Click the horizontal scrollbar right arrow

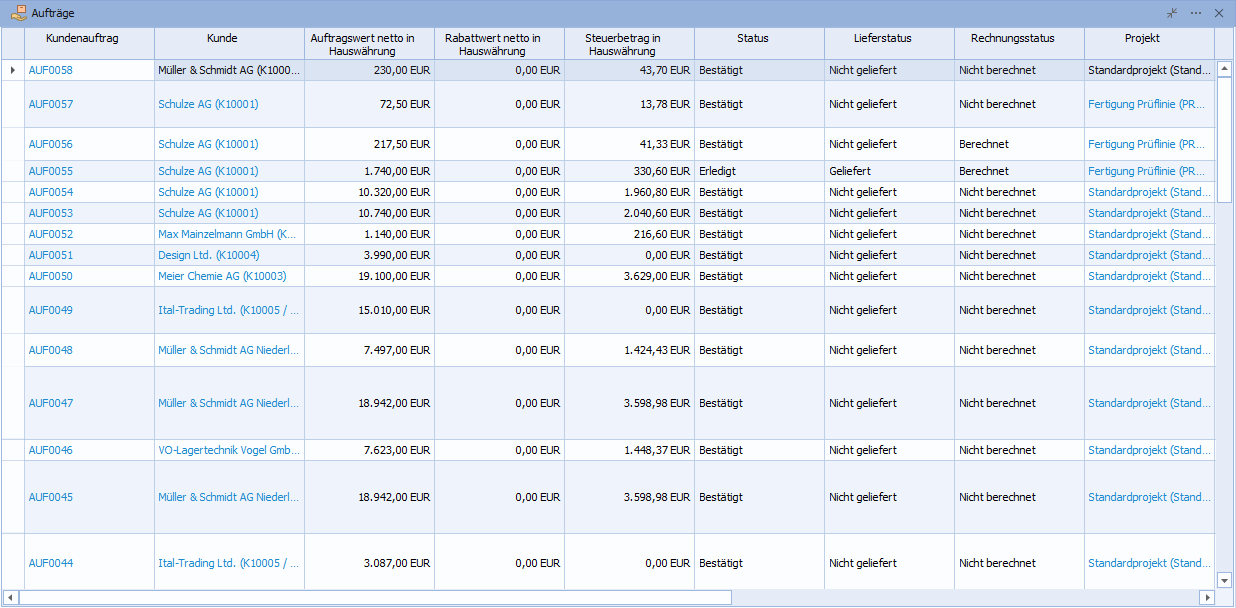click(x=1206, y=597)
